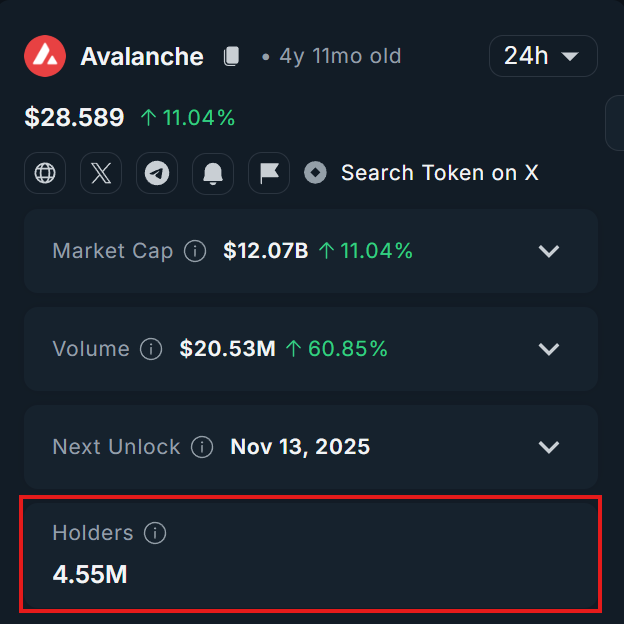The height and width of the screenshot is (624, 624).
Task: Click the Avalanche red logo icon
Action: (45, 56)
